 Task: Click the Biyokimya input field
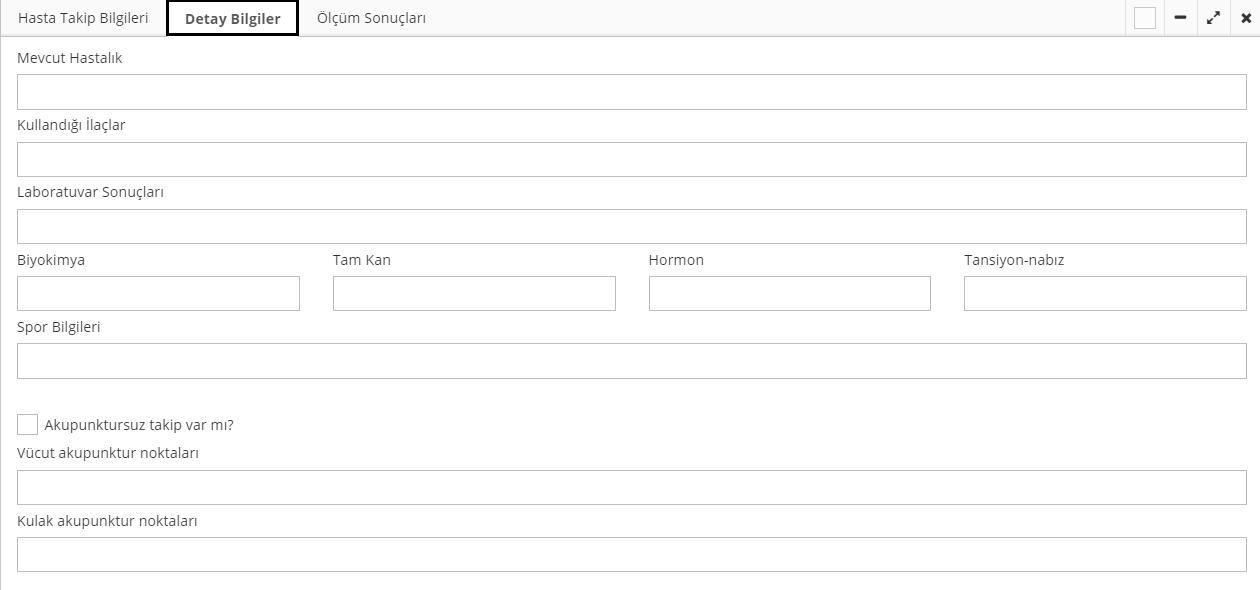(158, 293)
